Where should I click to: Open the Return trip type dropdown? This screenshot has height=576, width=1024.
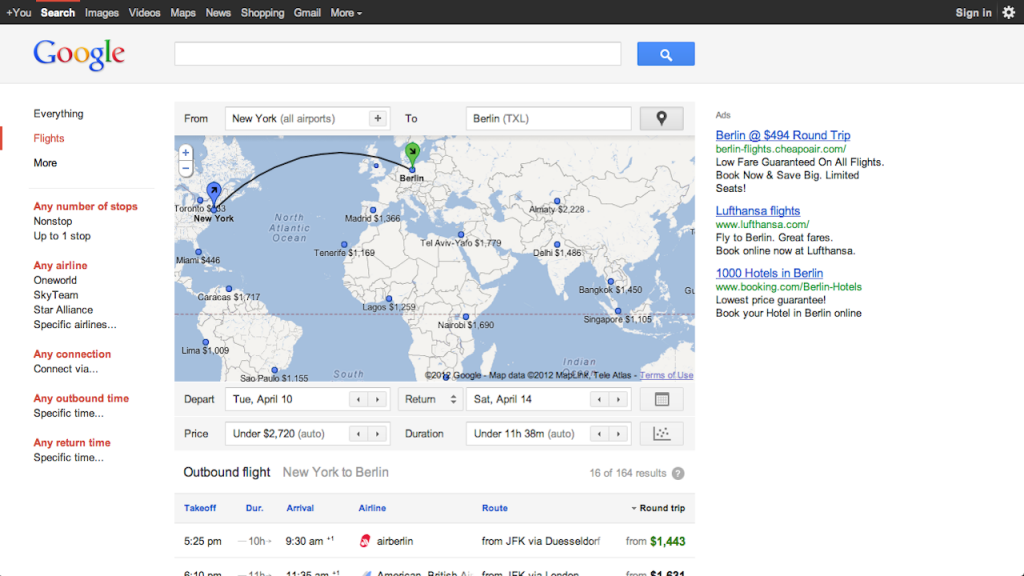[x=430, y=399]
